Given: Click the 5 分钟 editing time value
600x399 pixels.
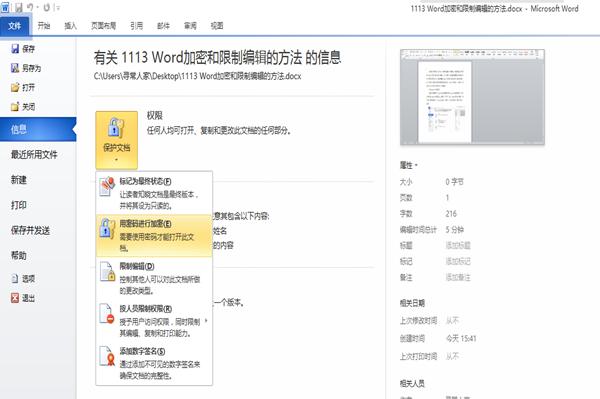Looking at the screenshot, I should (x=455, y=230).
